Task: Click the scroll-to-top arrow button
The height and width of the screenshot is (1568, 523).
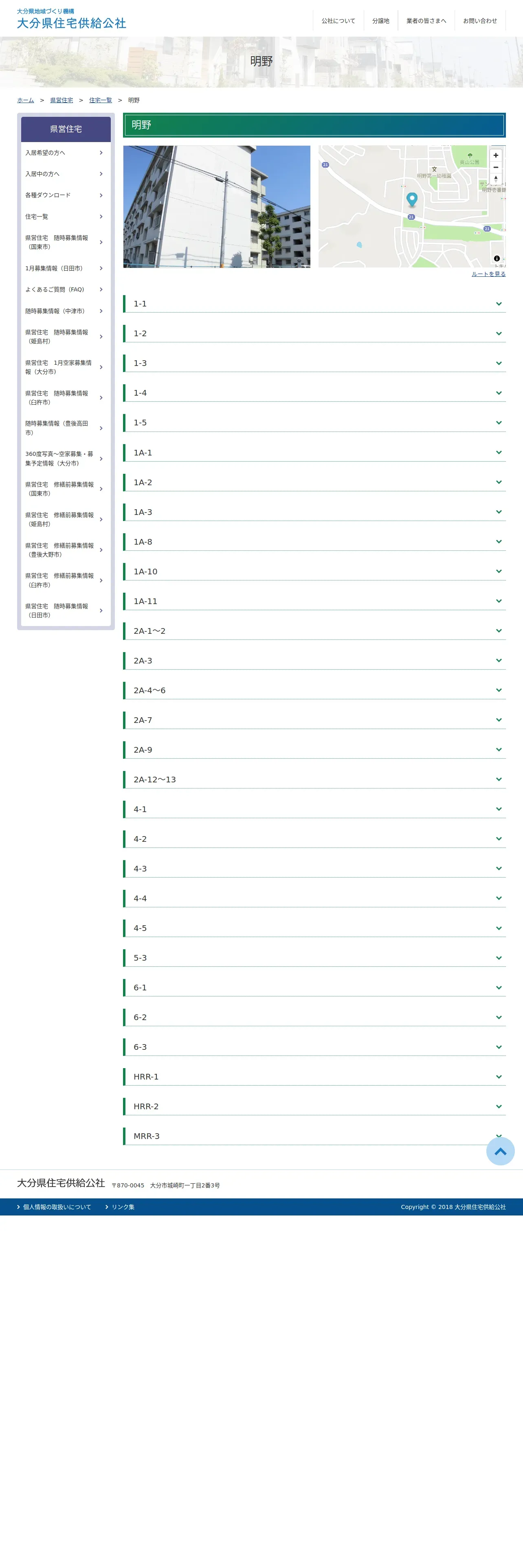Action: (x=501, y=1151)
